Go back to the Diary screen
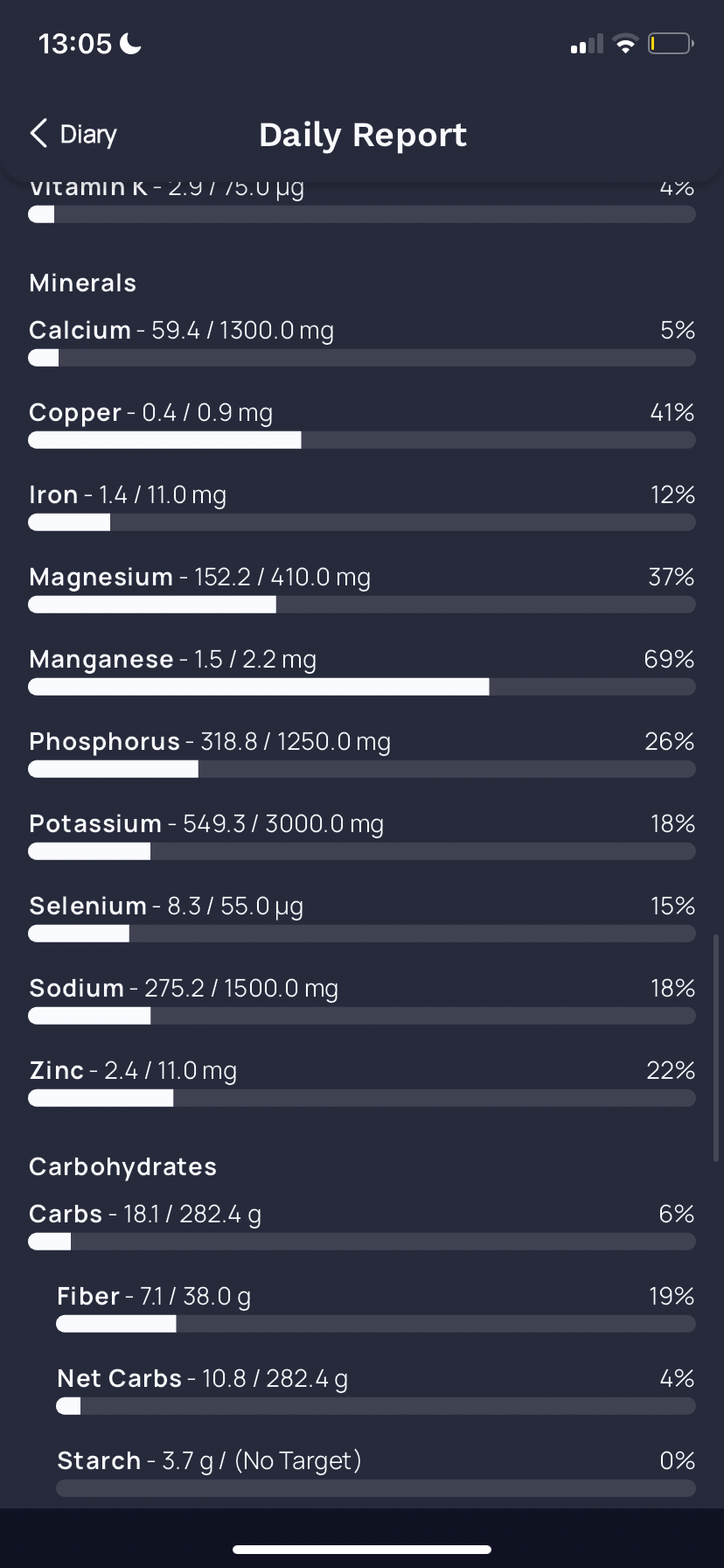The image size is (724, 1568). tap(73, 134)
